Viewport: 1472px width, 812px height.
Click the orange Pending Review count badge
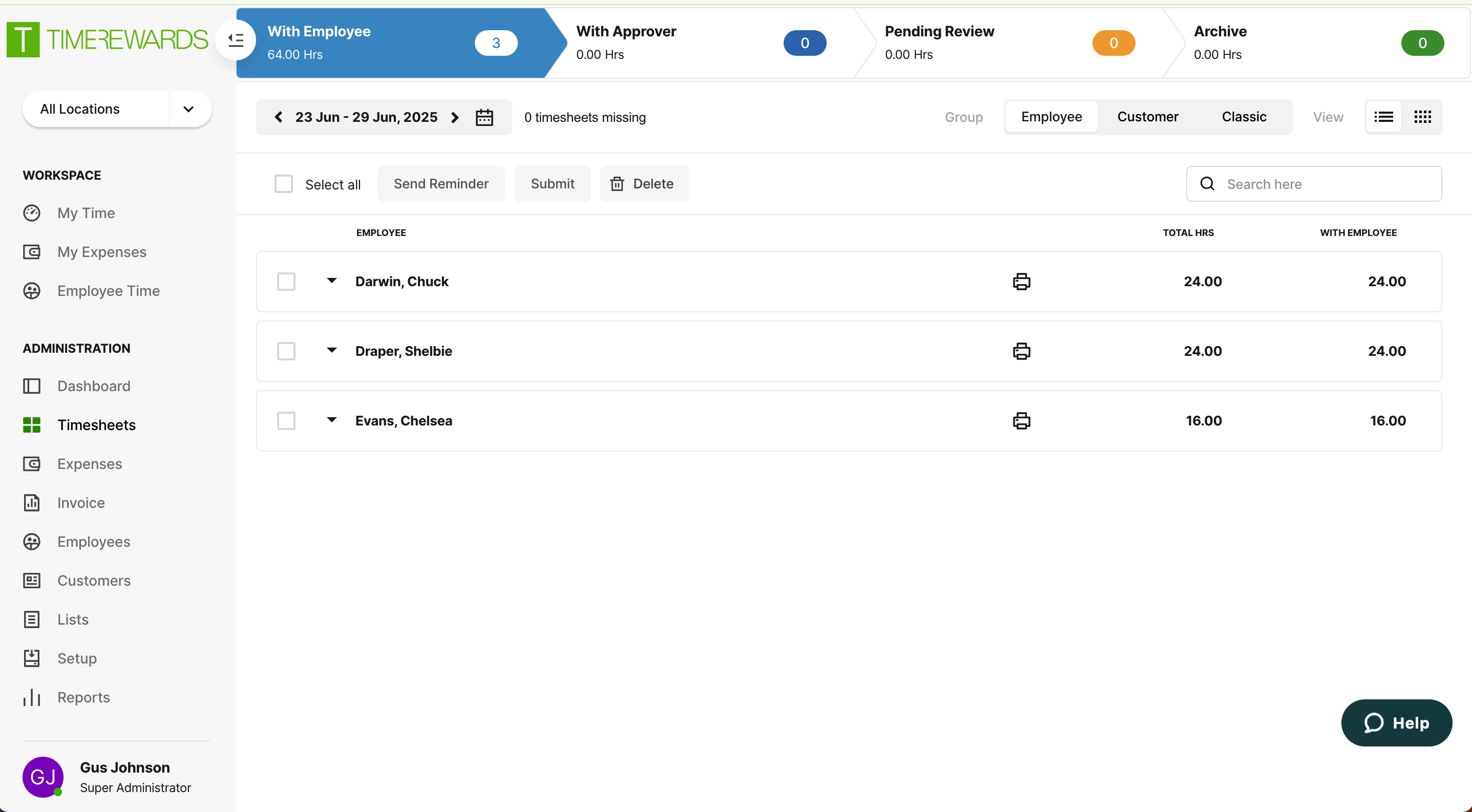point(1113,43)
